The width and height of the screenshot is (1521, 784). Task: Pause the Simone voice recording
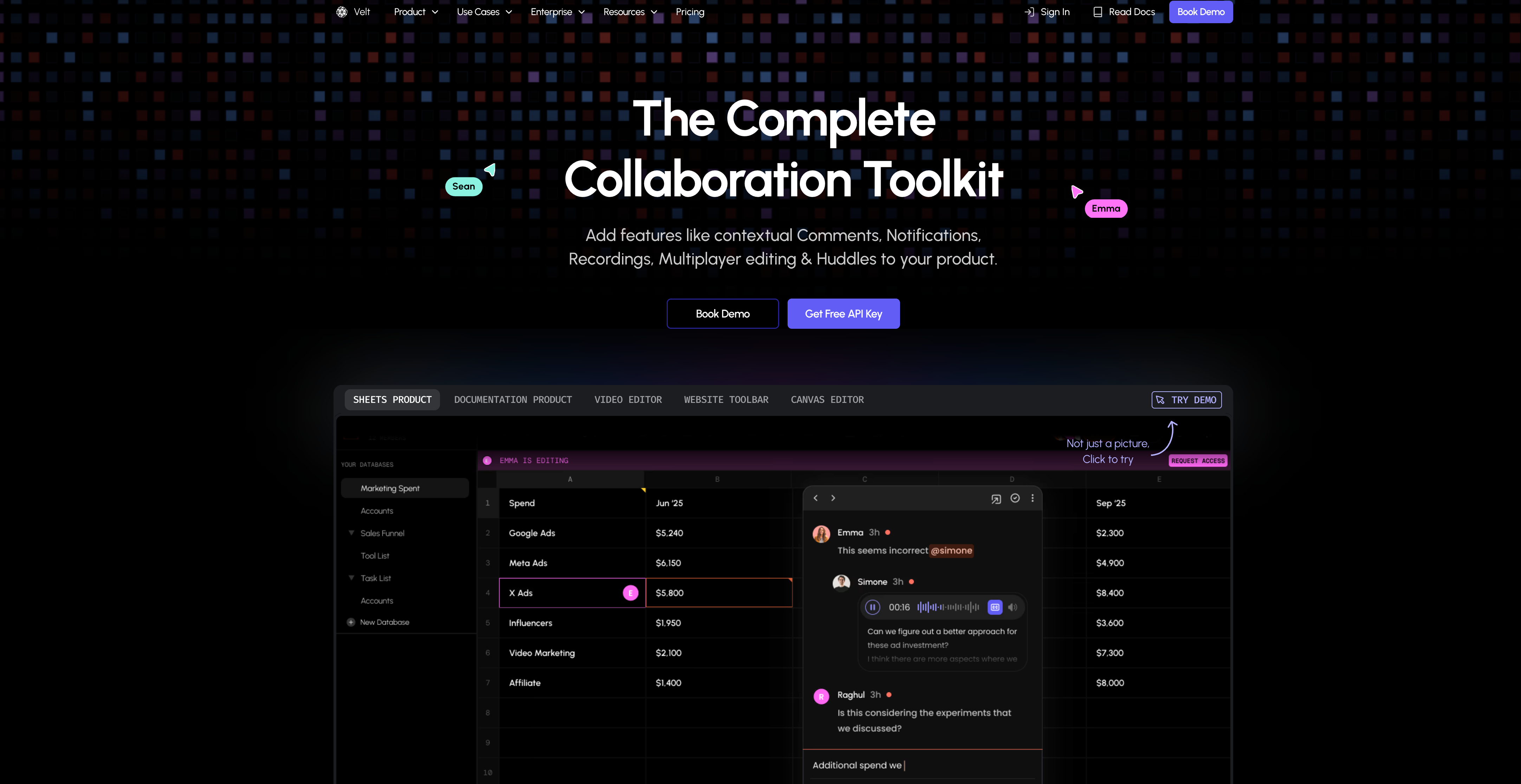[873, 607]
